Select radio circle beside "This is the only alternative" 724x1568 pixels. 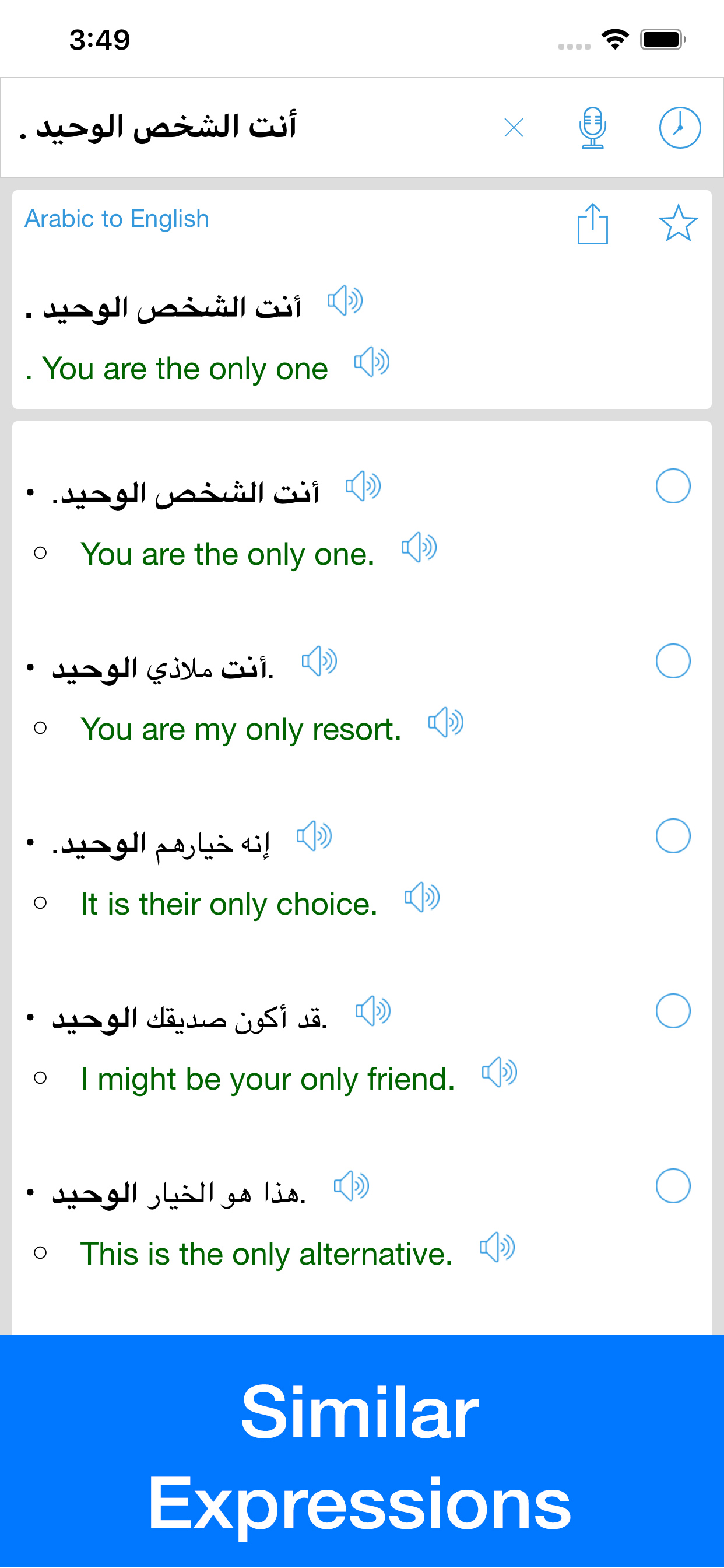click(x=673, y=1186)
